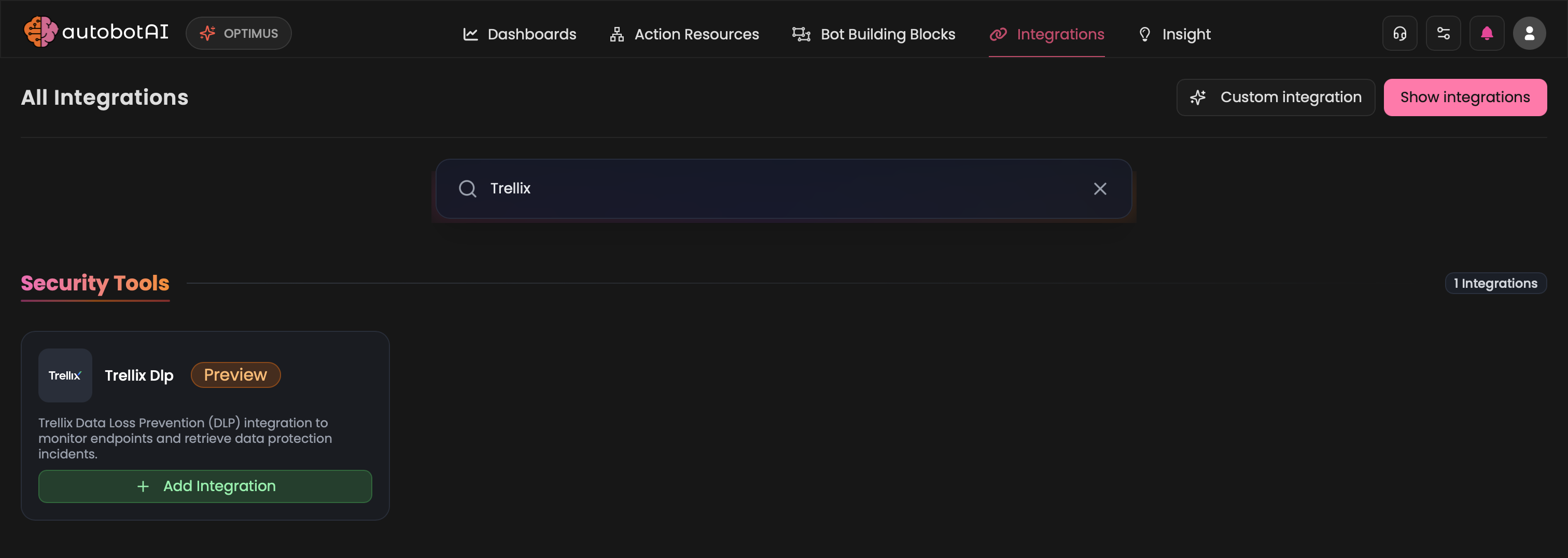Viewport: 1568px width, 558px height.
Task: Click the Security Tools section heading
Action: [x=95, y=283]
